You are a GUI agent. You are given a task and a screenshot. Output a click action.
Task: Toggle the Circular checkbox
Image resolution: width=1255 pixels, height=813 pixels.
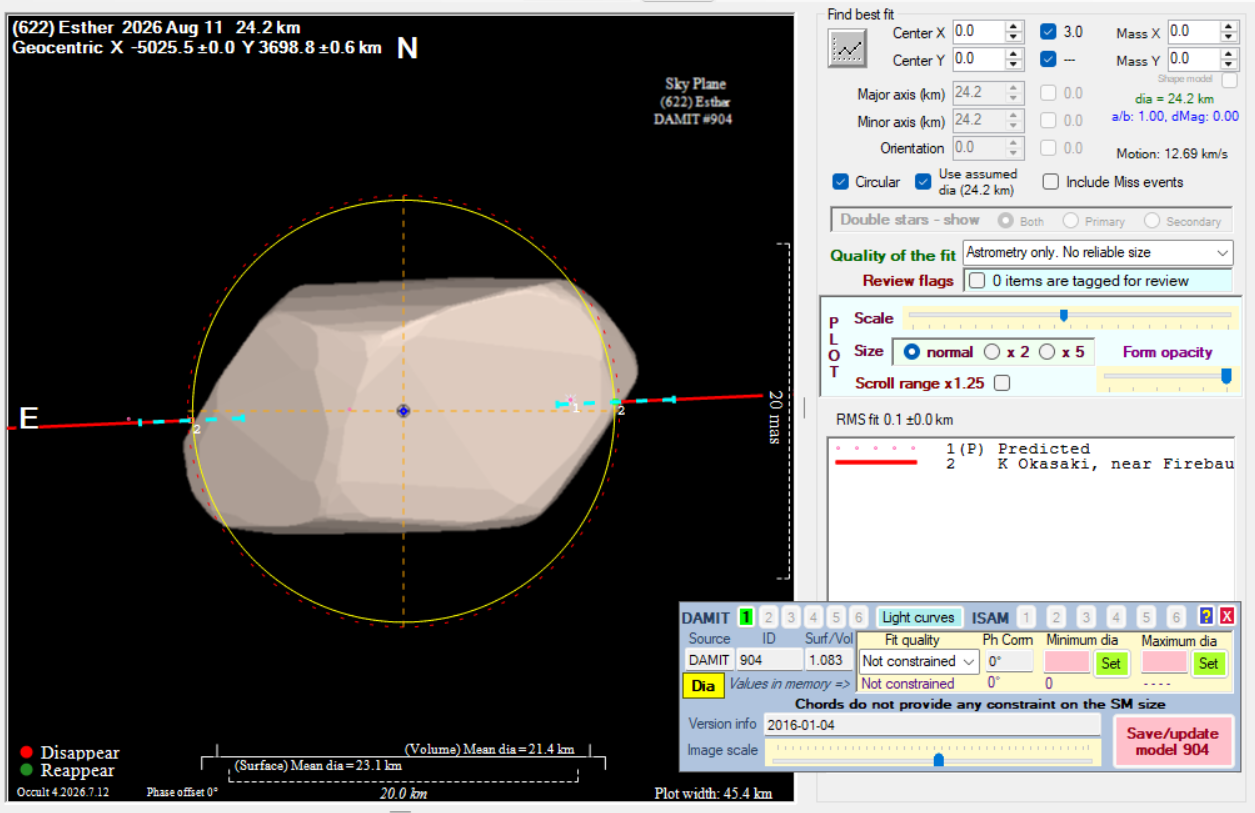pos(841,182)
